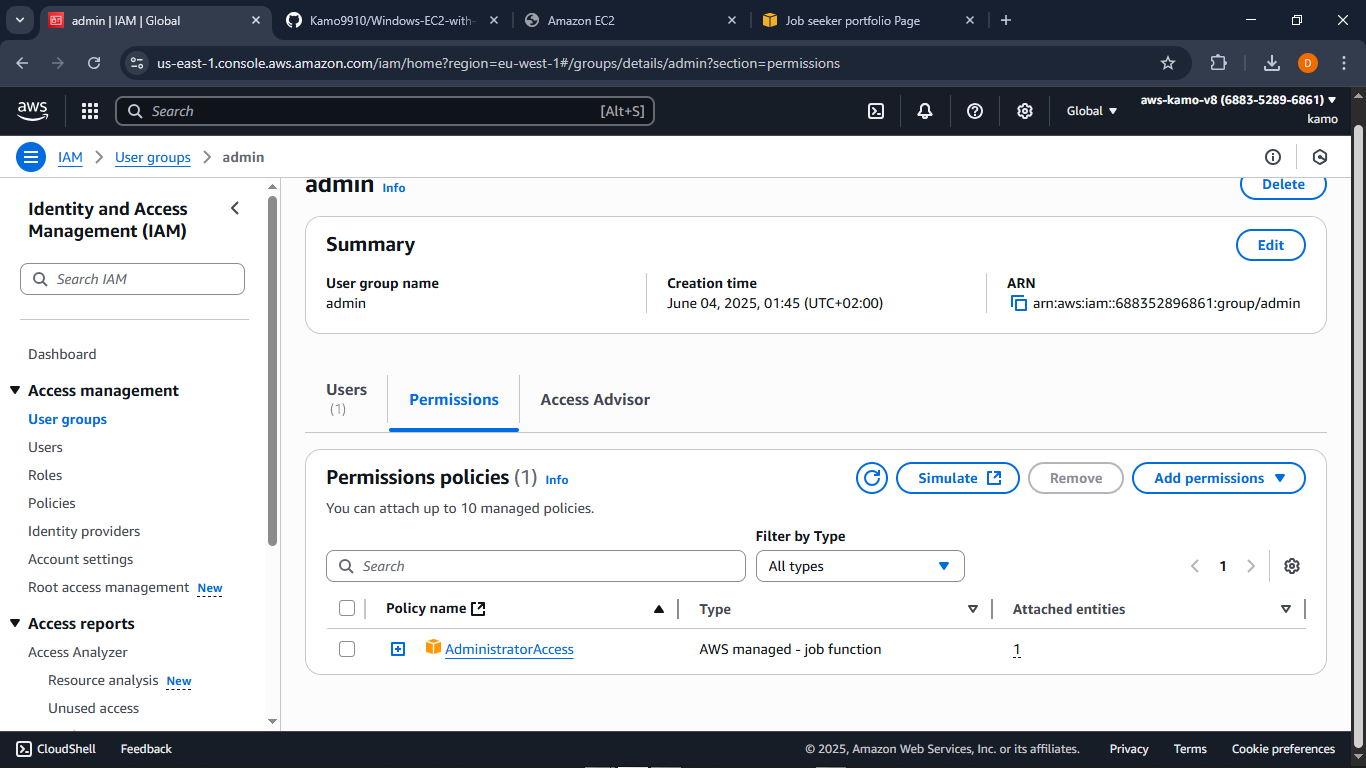
Task: Open the Add permissions dropdown
Action: tap(1218, 478)
